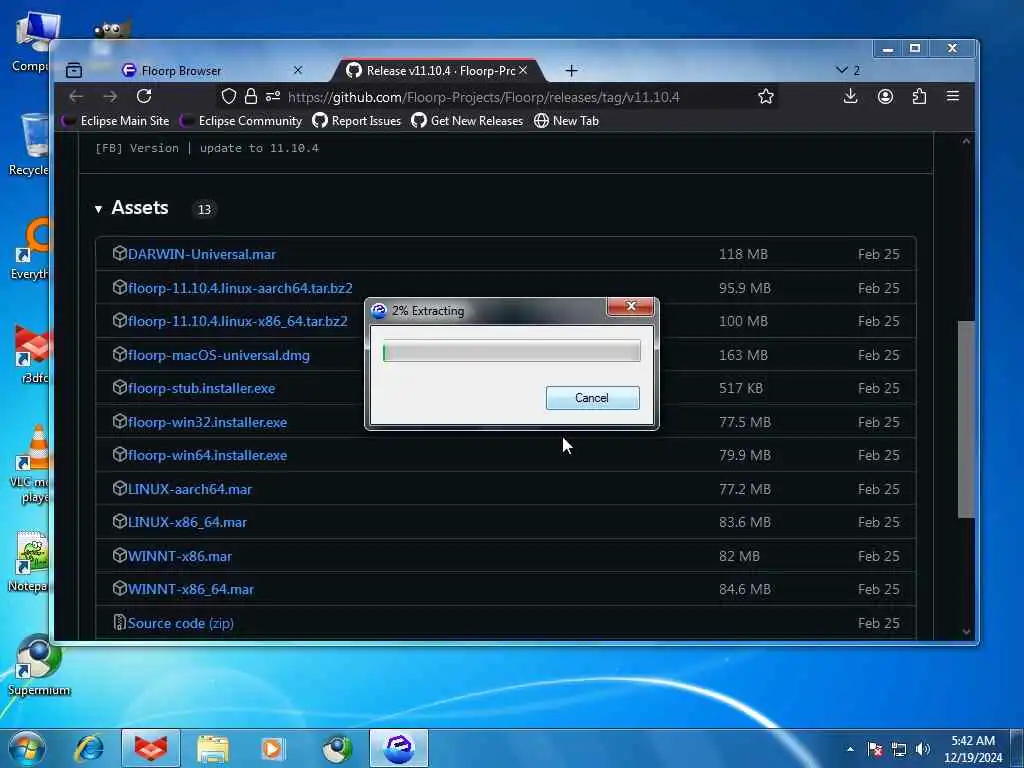Open the Downloads panel
The image size is (1024, 768).
[x=850, y=97]
